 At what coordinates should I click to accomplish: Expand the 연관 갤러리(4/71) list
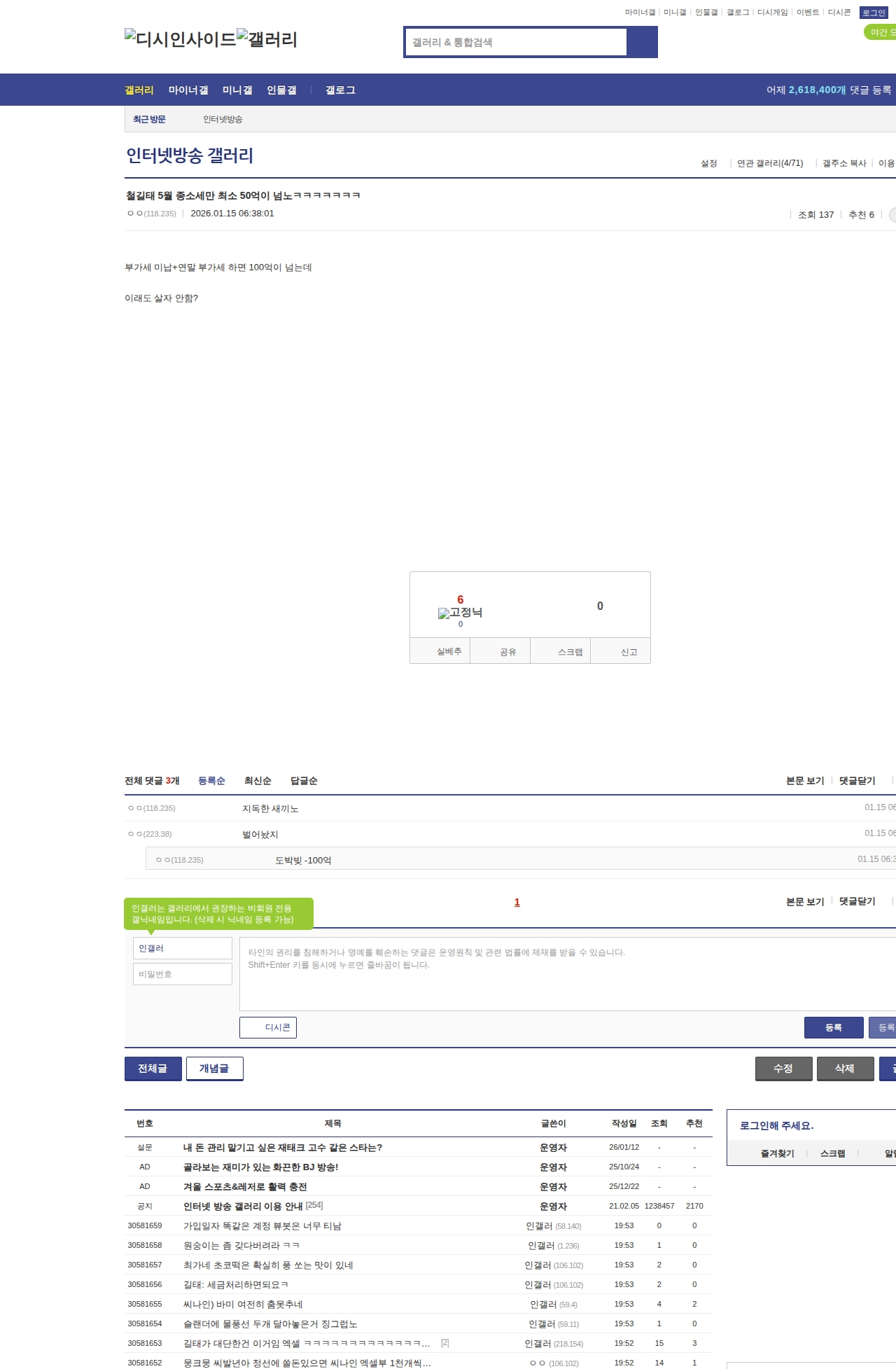coord(770,163)
